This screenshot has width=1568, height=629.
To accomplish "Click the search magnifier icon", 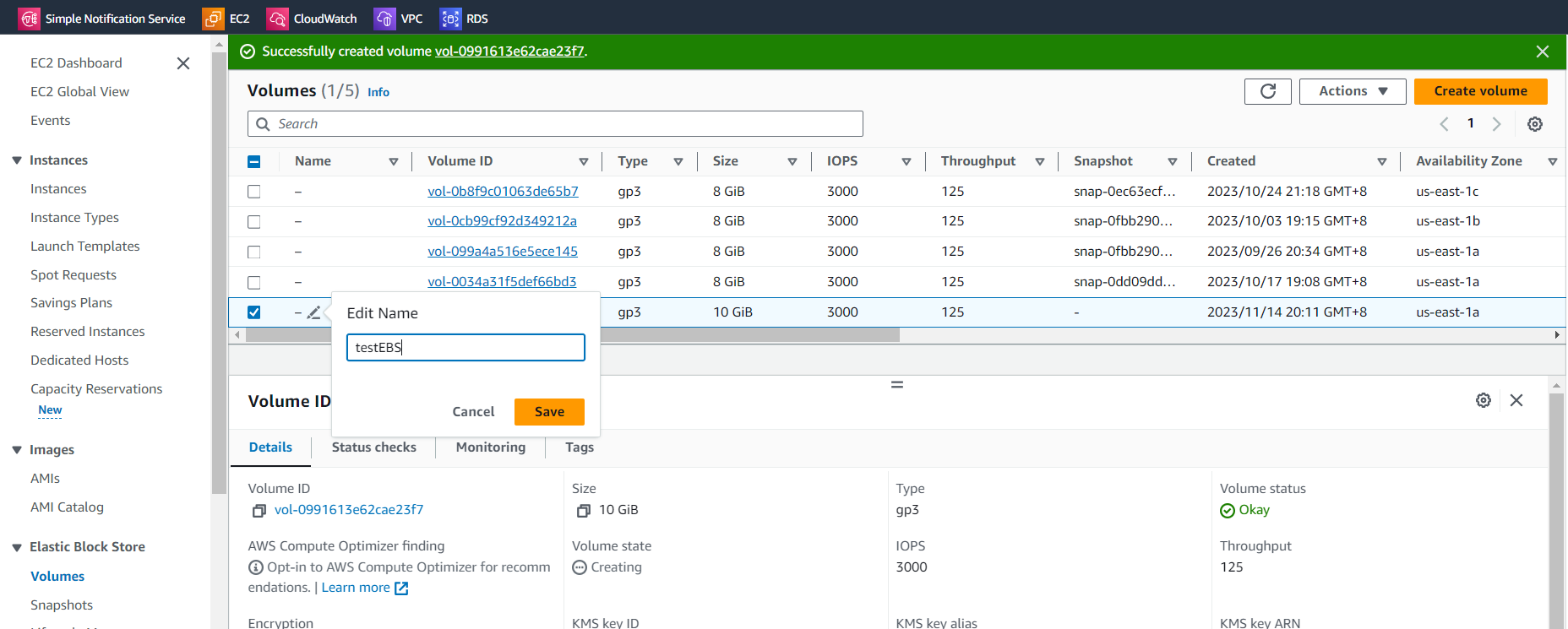I will [x=263, y=124].
